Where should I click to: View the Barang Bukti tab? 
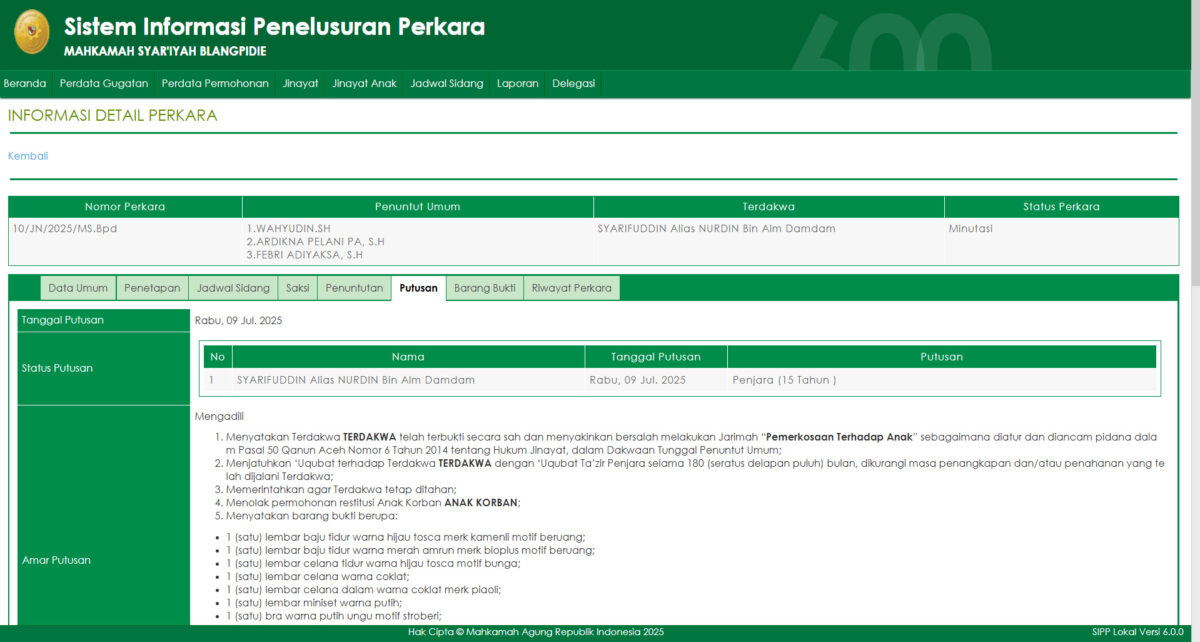click(485, 288)
